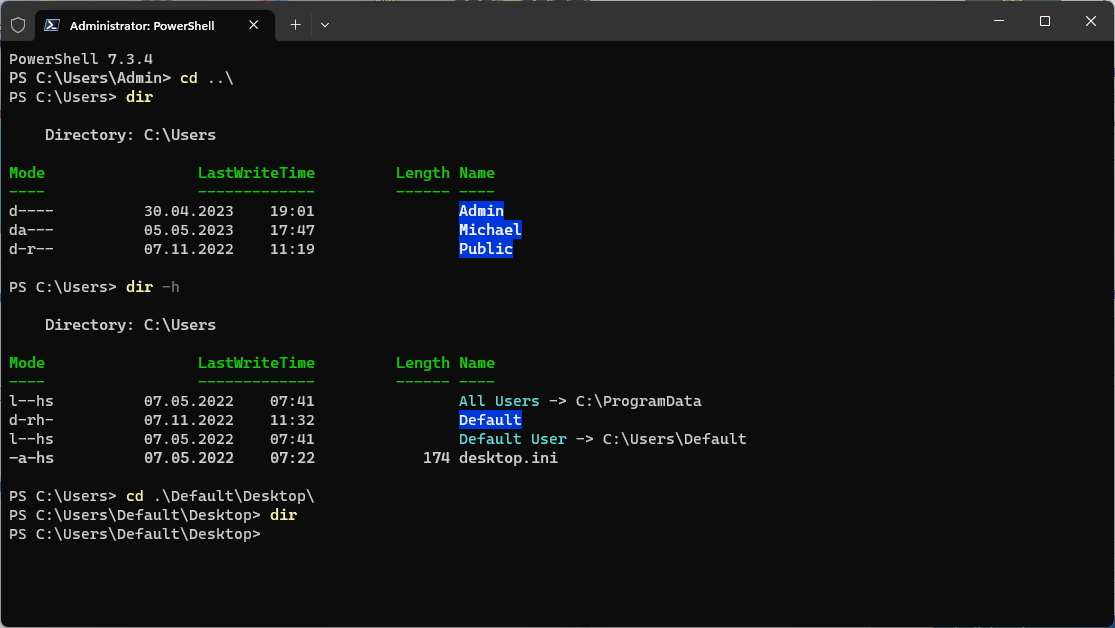Viewport: 1115px width, 628px height.
Task: Click the last prompt C:\Users\Default\Desktop>
Action: [x=135, y=534]
